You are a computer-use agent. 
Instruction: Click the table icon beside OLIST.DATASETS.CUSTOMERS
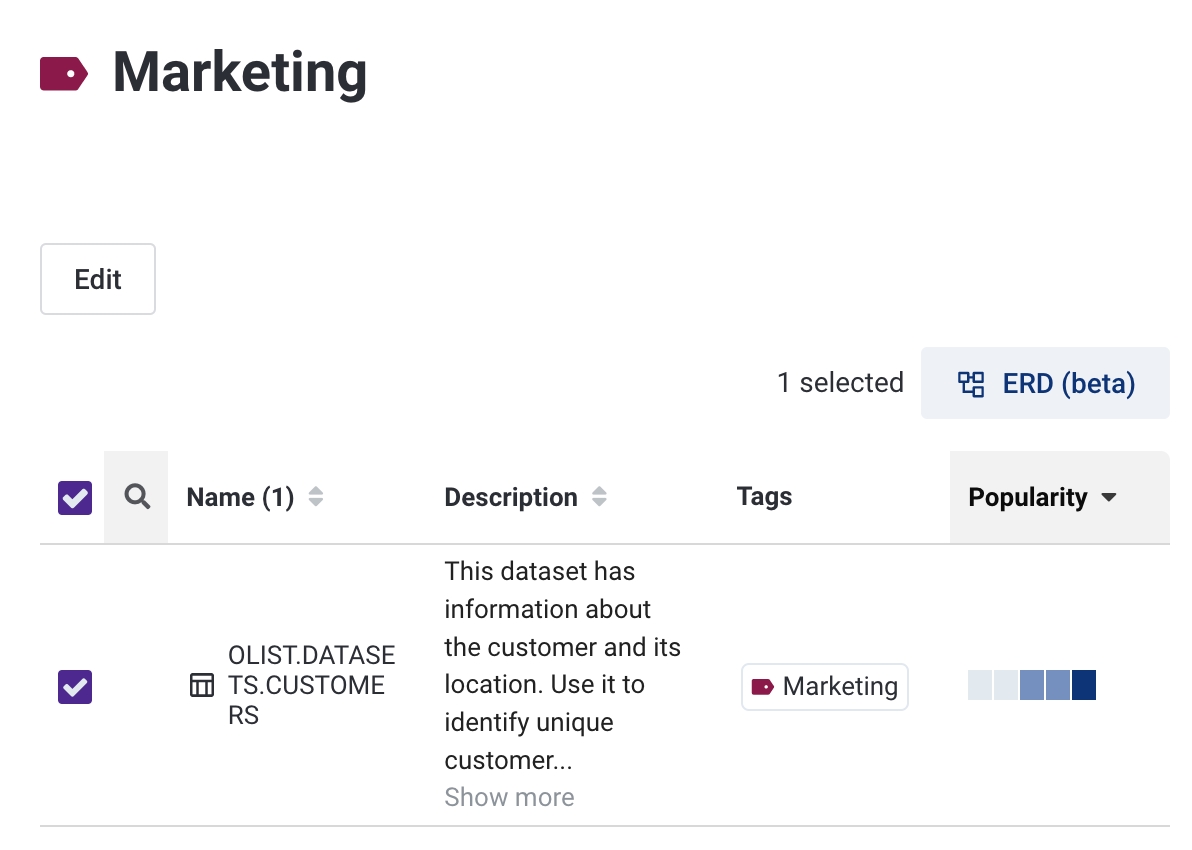click(202, 686)
